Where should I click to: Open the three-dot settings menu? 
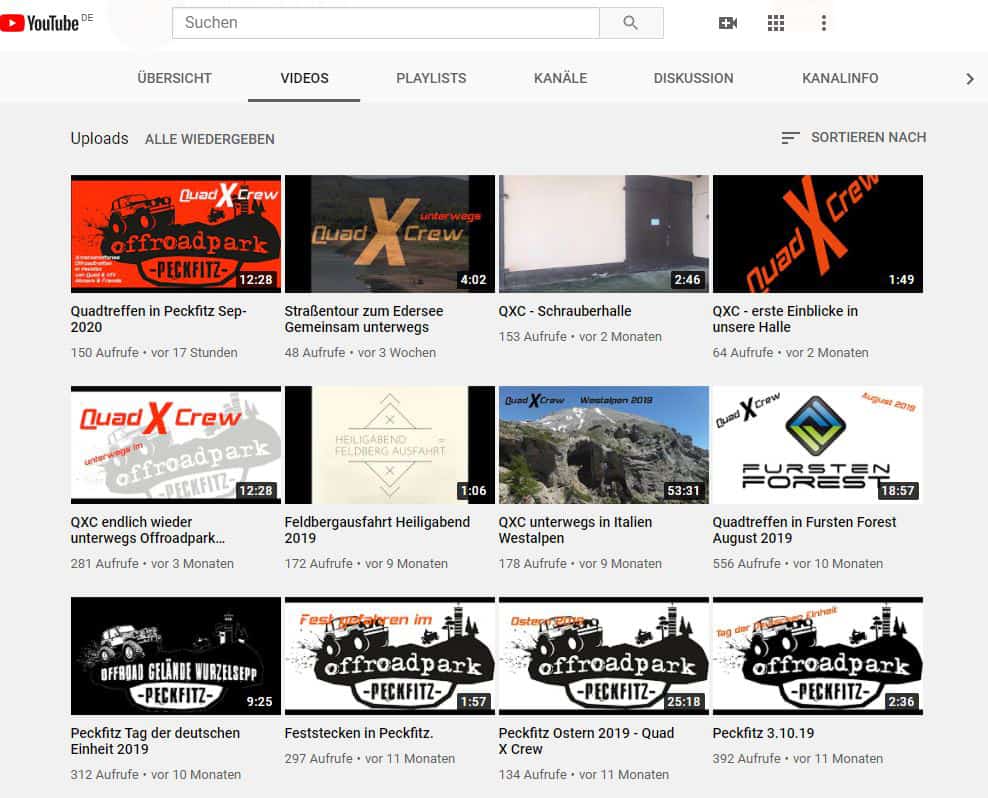824,23
